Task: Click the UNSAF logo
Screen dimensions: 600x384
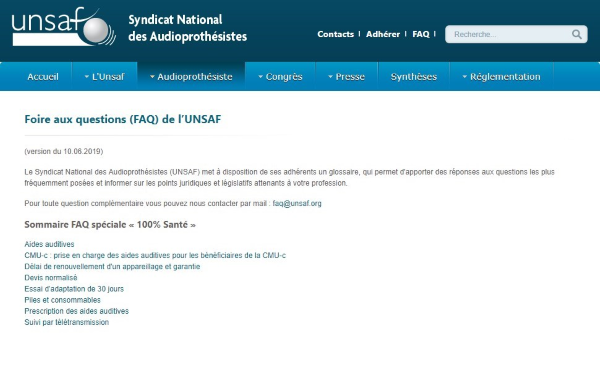Action: 64,27
